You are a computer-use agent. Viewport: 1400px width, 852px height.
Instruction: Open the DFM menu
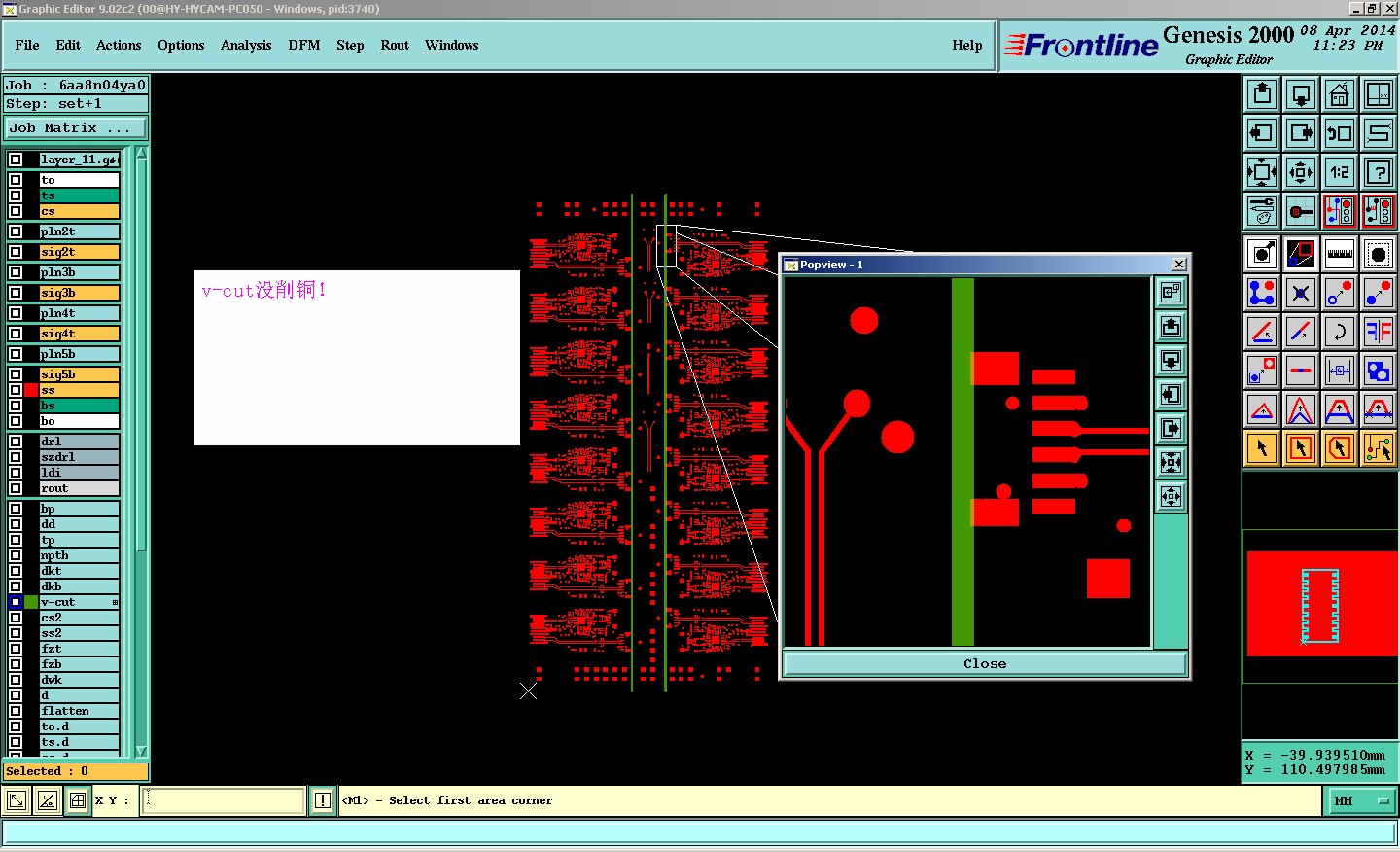(x=304, y=46)
